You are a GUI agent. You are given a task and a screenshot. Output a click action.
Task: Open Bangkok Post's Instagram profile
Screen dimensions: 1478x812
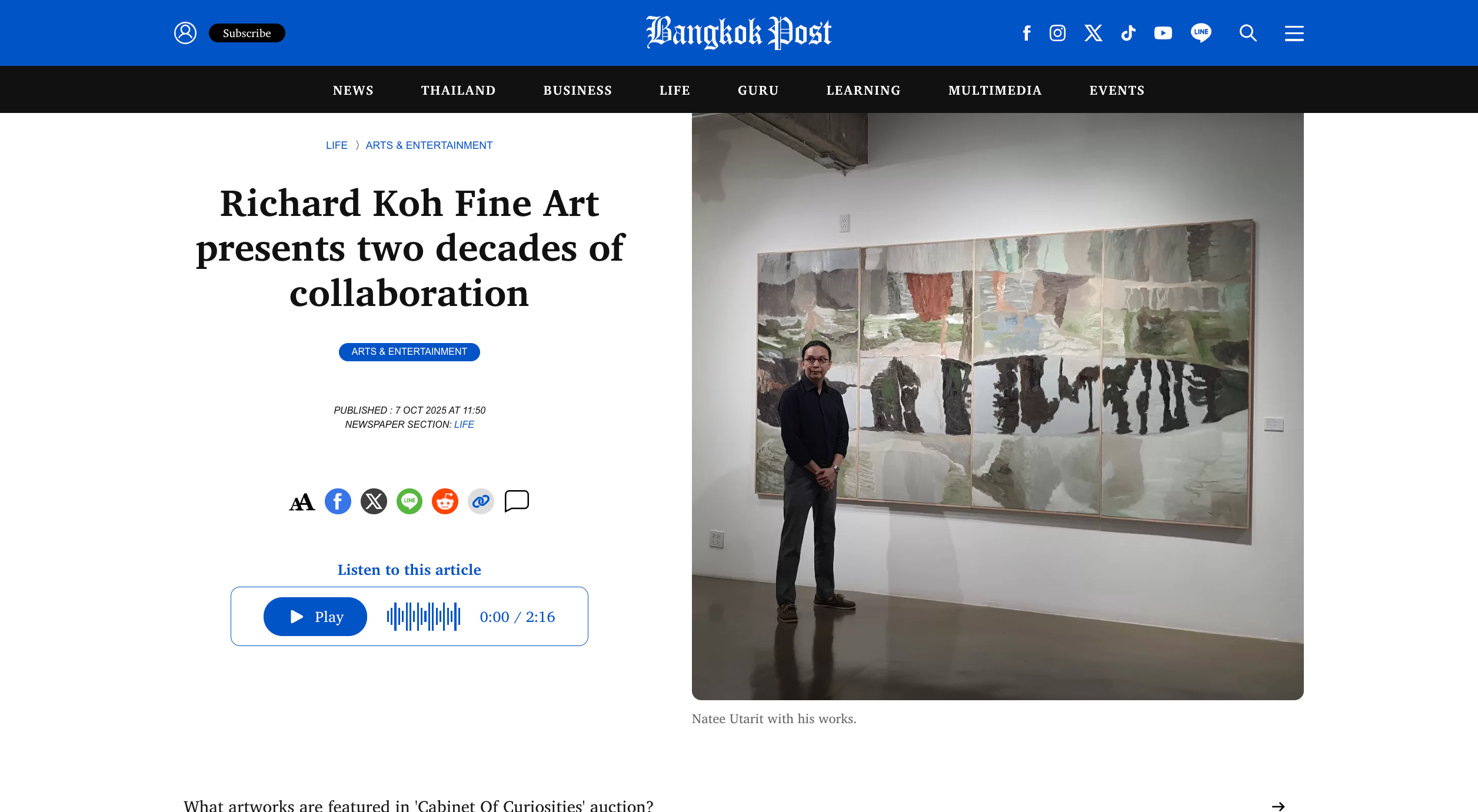tap(1057, 33)
